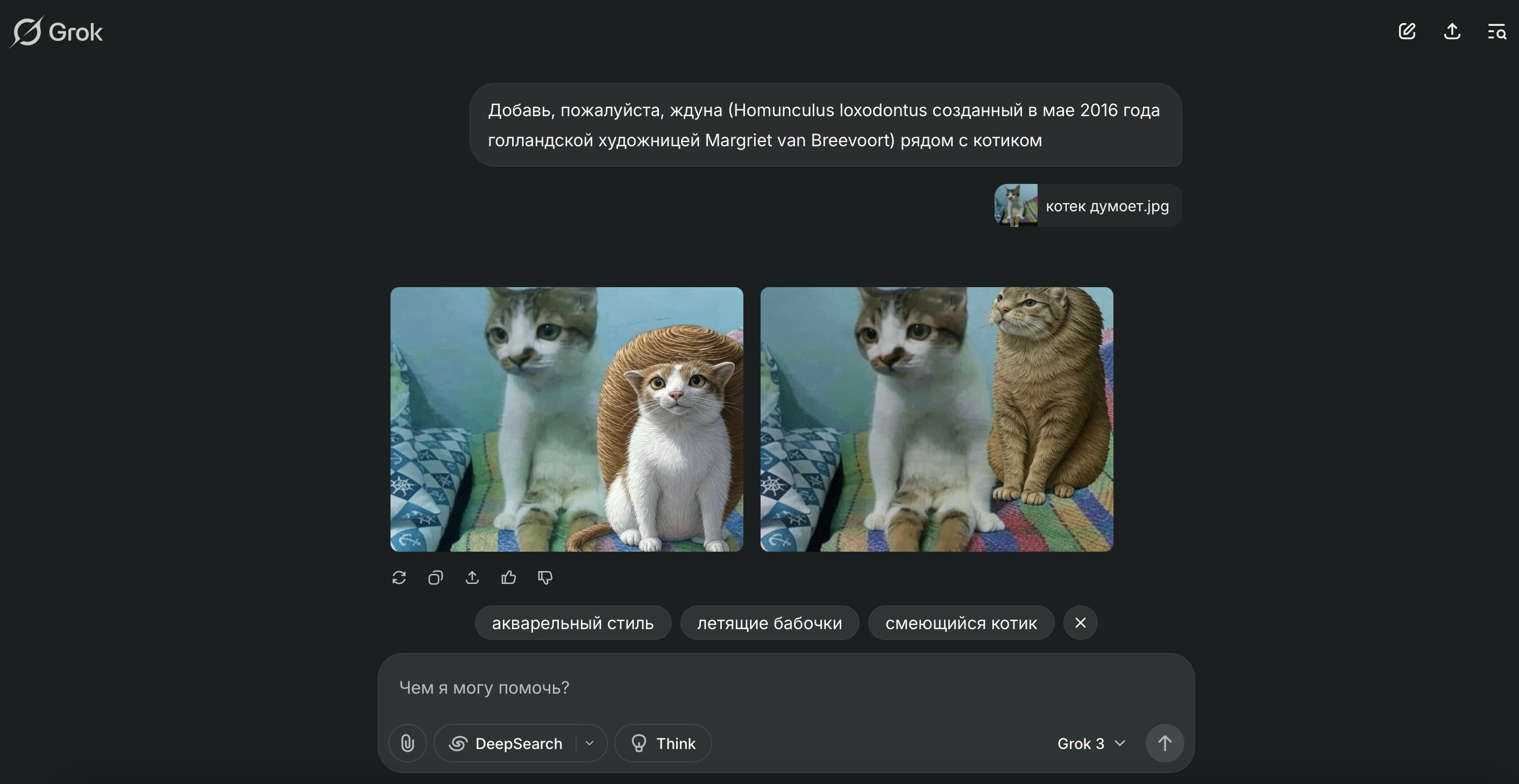This screenshot has height=784, width=1519.
Task: Choose the 'смеющийся котик' suggestion
Action: tap(961, 623)
